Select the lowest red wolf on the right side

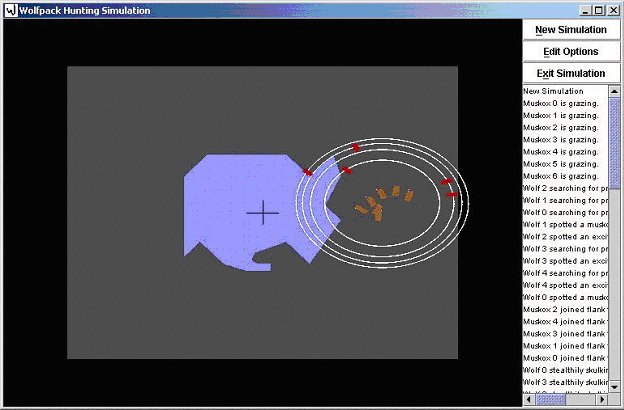pyautogui.click(x=453, y=193)
